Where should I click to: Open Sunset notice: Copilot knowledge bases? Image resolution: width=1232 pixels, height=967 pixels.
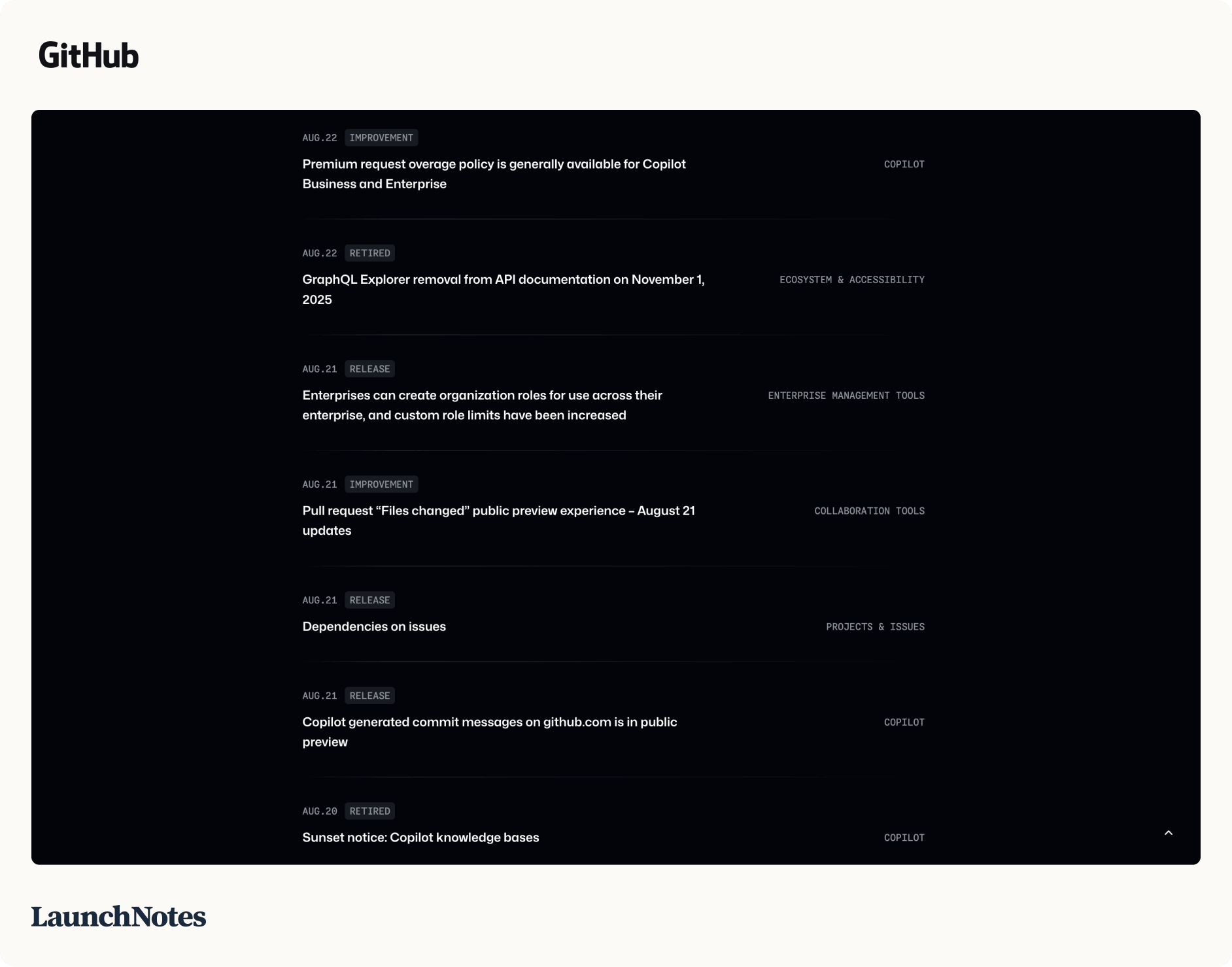(x=420, y=838)
